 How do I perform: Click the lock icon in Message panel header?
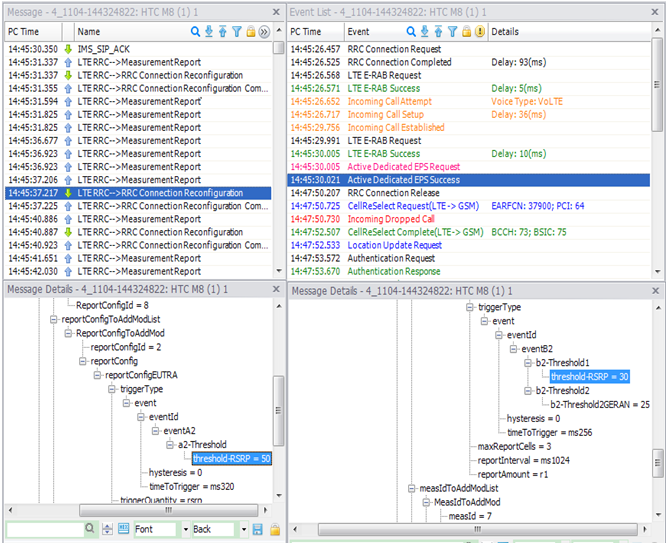[x=251, y=32]
